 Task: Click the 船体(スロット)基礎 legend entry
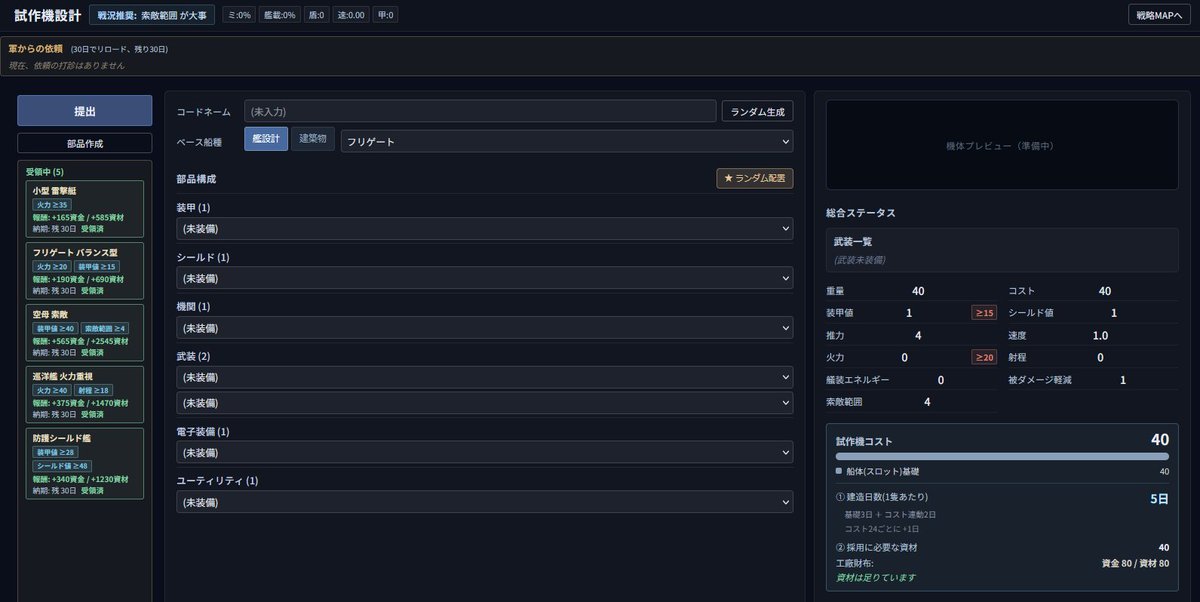click(x=878, y=471)
